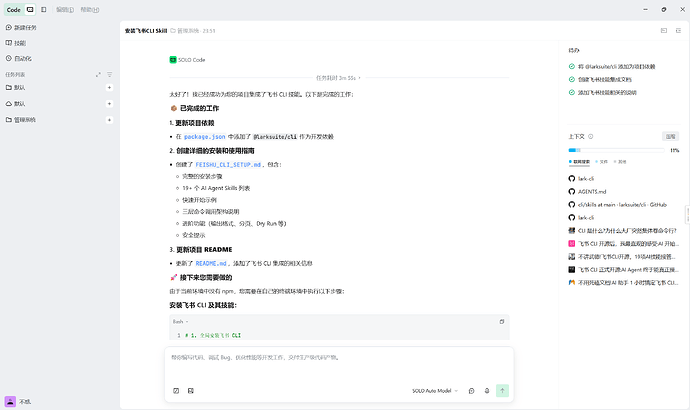
Task: Open the first default folder in the task list
Action: tap(15, 88)
